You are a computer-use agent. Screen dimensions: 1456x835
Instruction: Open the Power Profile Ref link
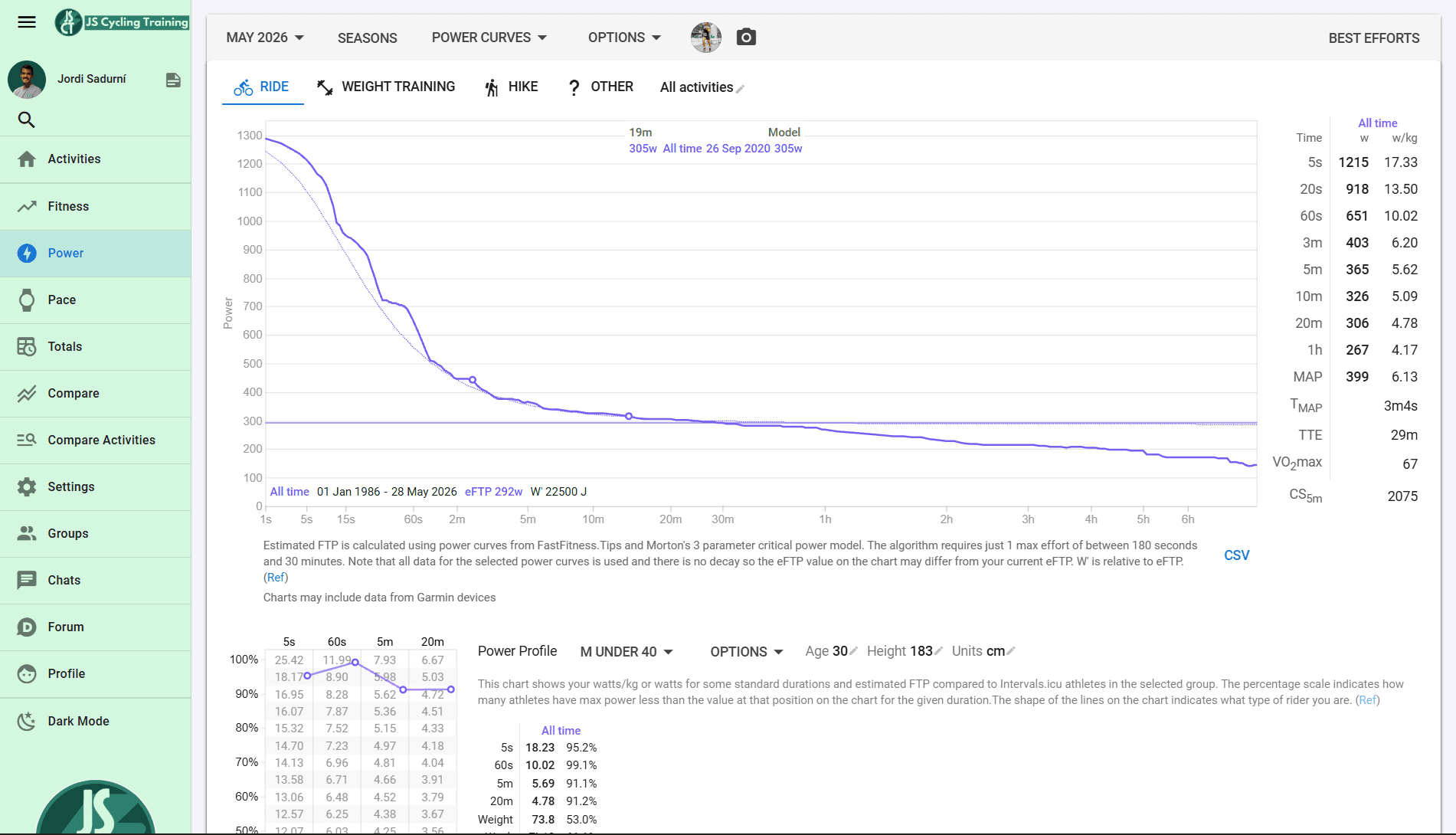[x=1367, y=700]
